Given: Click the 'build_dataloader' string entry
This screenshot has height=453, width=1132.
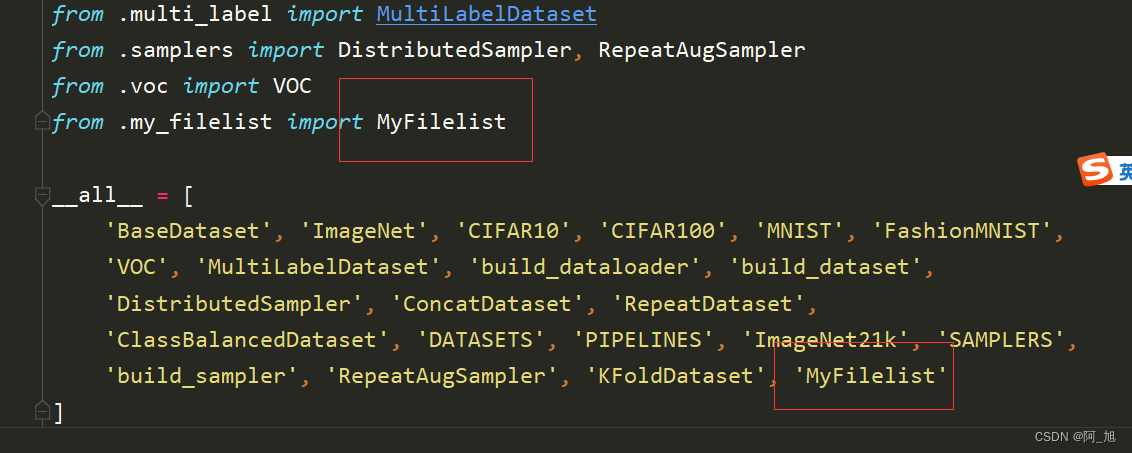Looking at the screenshot, I should coord(587,267).
